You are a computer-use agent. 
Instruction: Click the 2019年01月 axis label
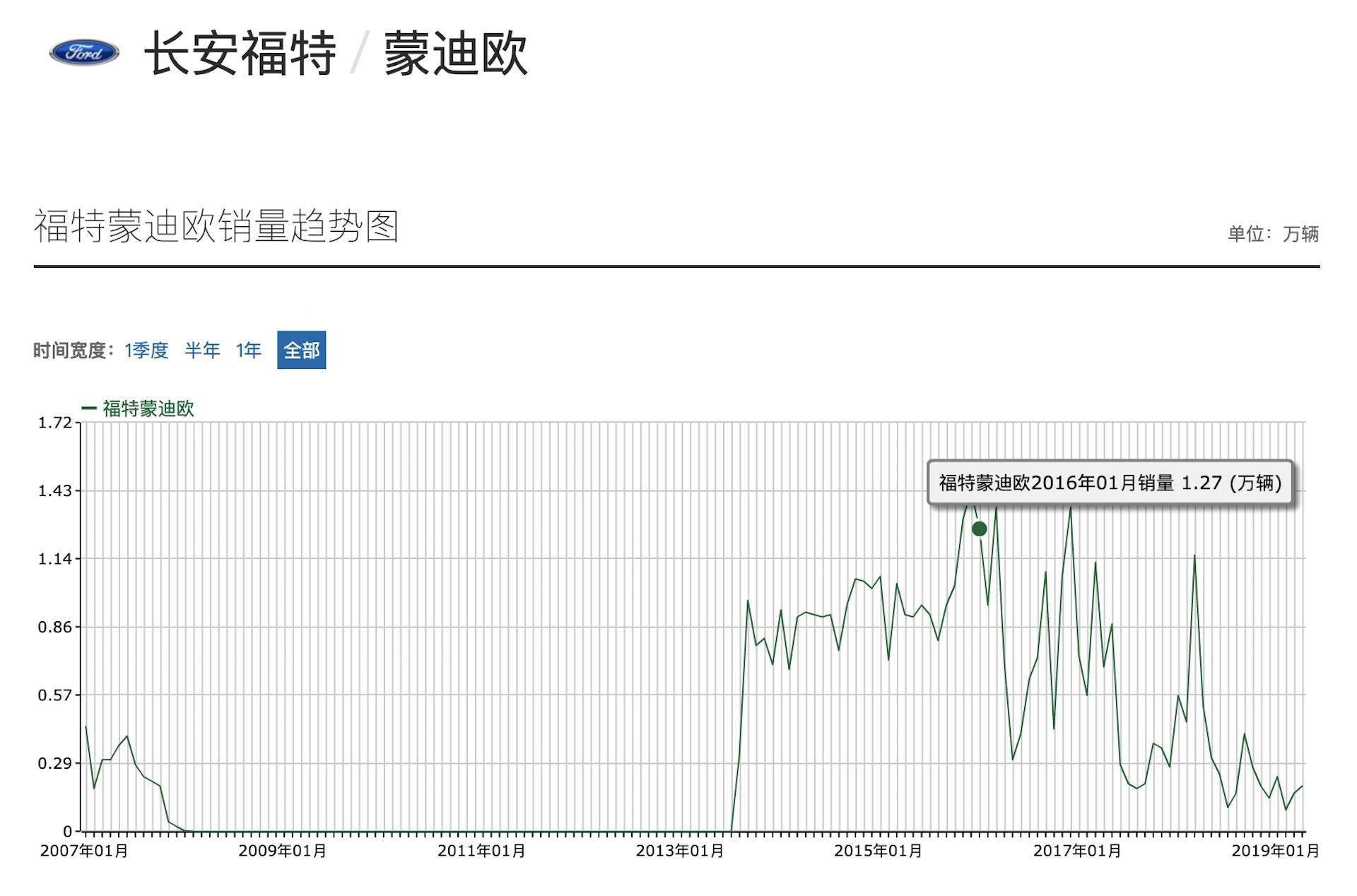(x=1276, y=851)
